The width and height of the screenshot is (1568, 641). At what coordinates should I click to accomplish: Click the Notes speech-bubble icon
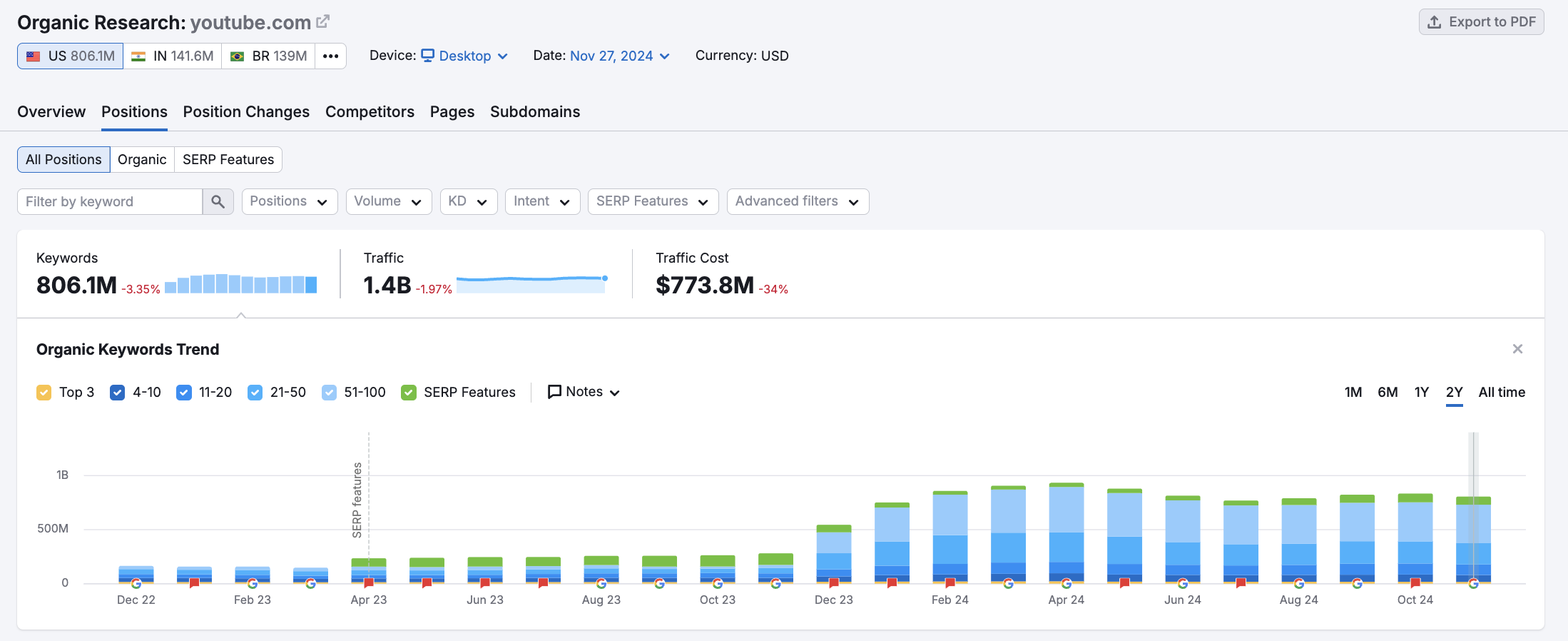point(554,392)
